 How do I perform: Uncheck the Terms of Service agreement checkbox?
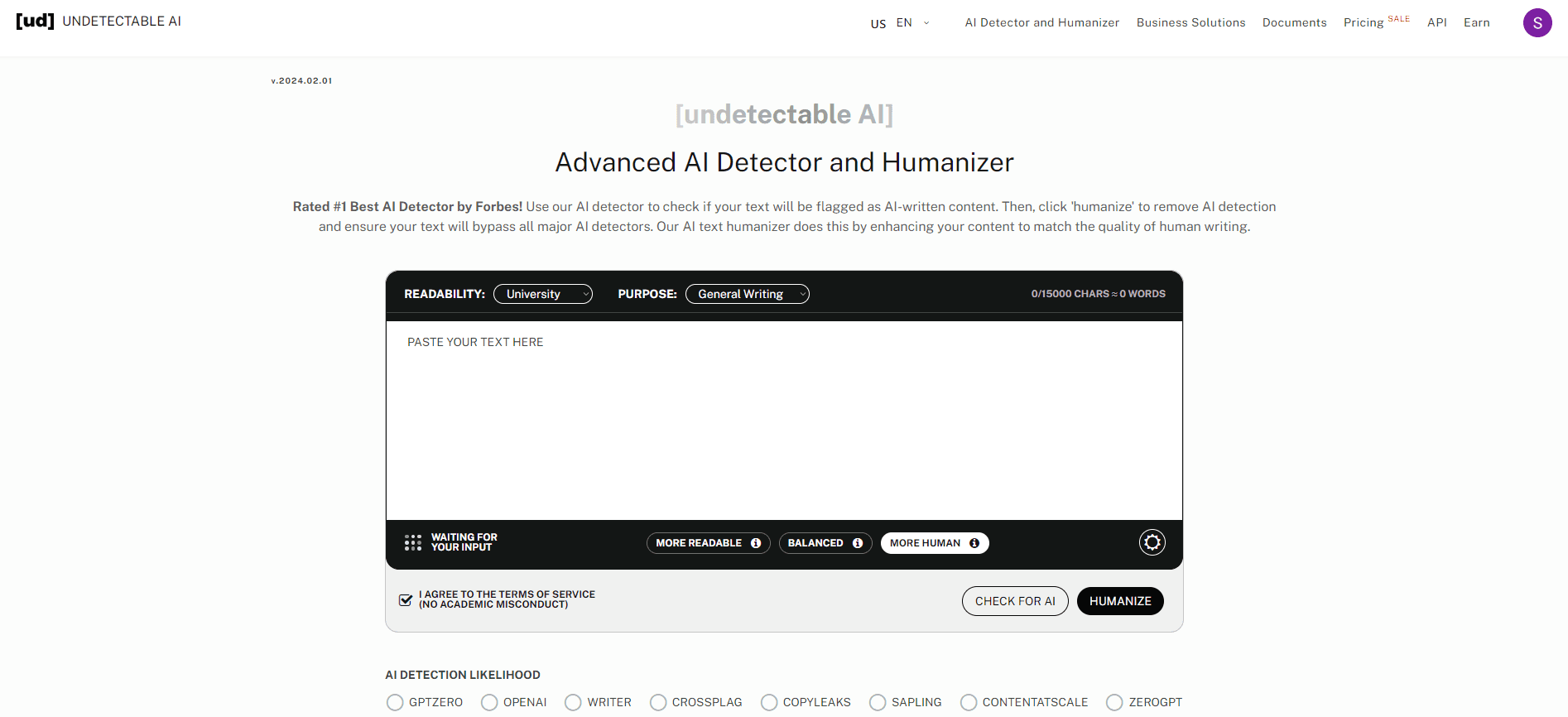406,600
